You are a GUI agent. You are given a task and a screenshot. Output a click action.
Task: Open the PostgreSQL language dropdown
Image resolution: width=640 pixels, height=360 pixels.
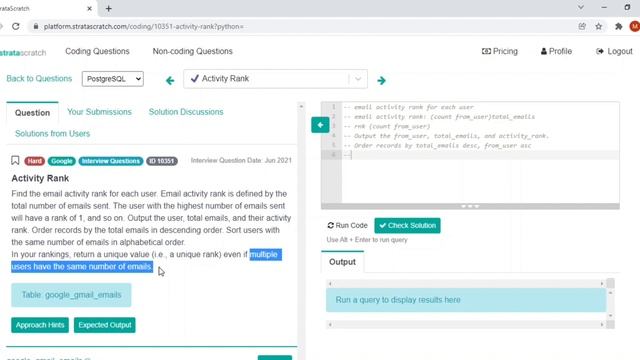click(x=113, y=79)
